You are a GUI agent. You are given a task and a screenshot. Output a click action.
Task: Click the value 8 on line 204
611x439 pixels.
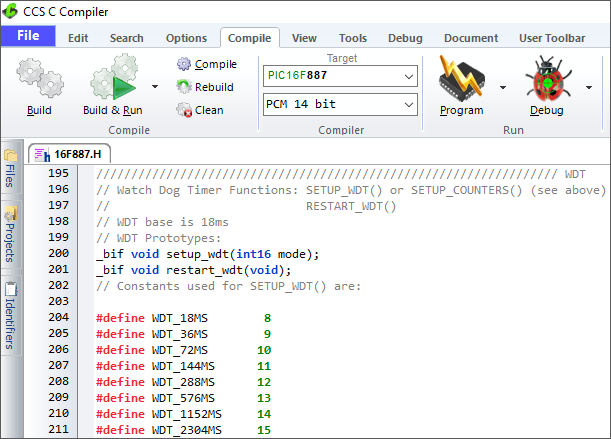pos(267,318)
